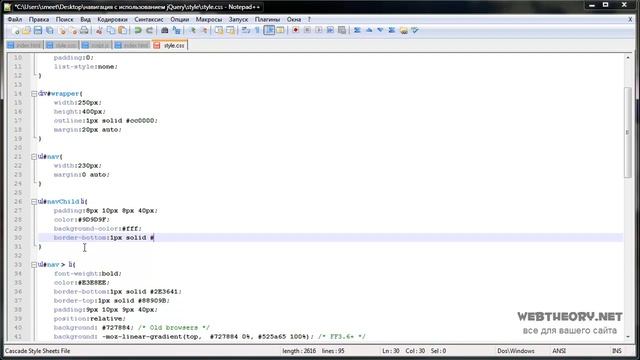This screenshot has height=360, width=640.
Task: Collapse the ul#nav fold on line 21
Action: (34, 157)
